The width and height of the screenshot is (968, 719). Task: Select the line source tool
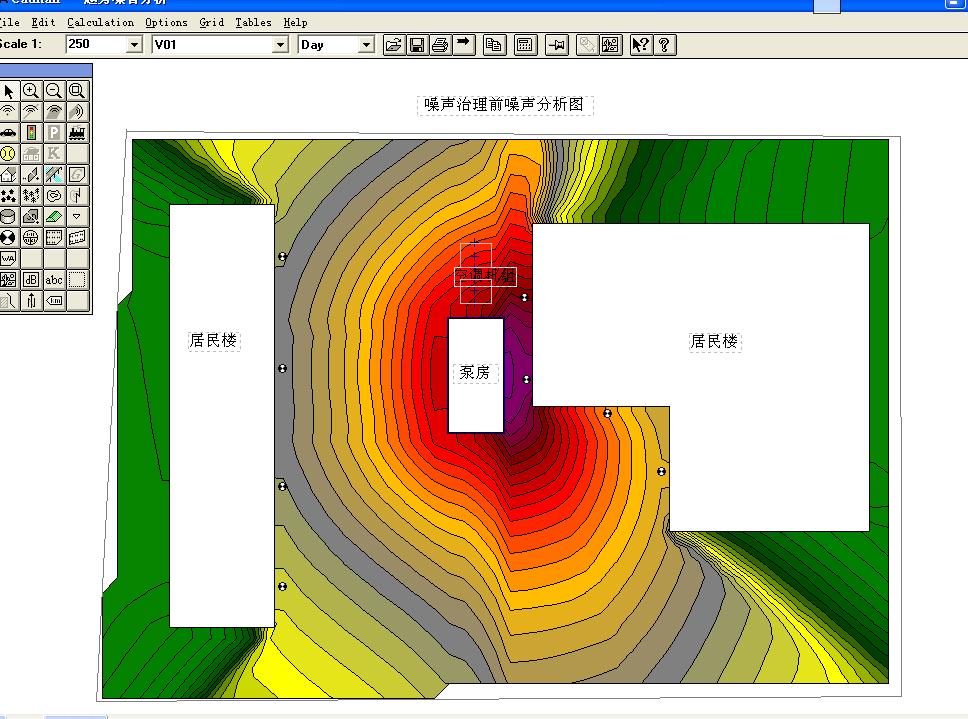tap(31, 112)
